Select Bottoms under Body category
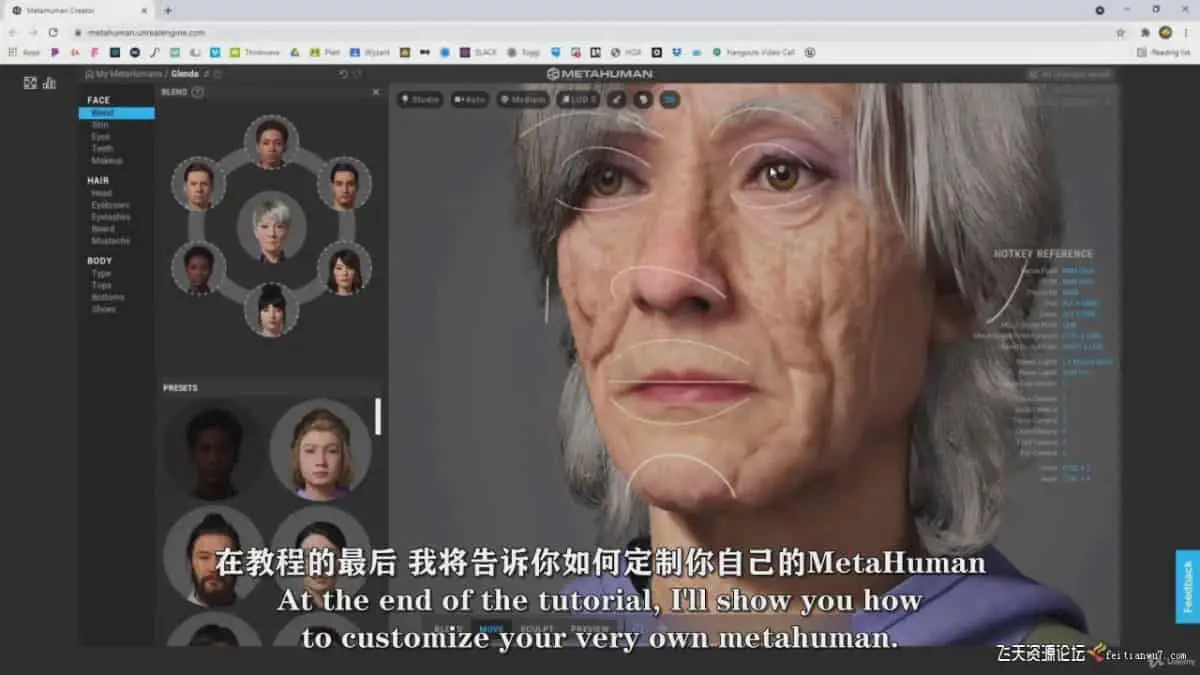Image resolution: width=1200 pixels, height=675 pixels. pyautogui.click(x=107, y=297)
